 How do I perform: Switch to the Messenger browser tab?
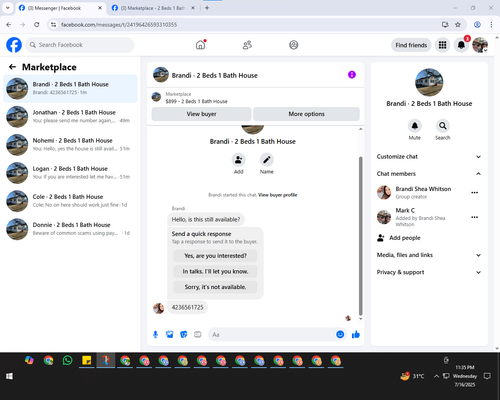(x=61, y=8)
